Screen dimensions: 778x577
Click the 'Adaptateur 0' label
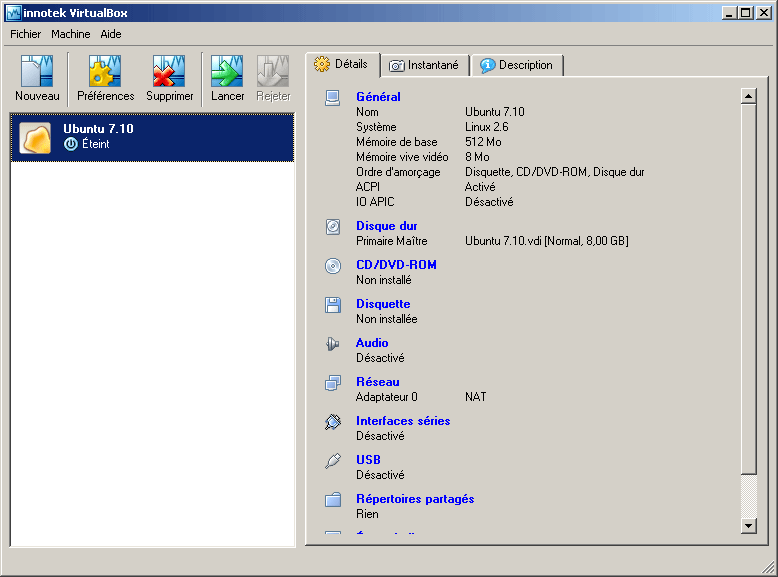pyautogui.click(x=387, y=397)
